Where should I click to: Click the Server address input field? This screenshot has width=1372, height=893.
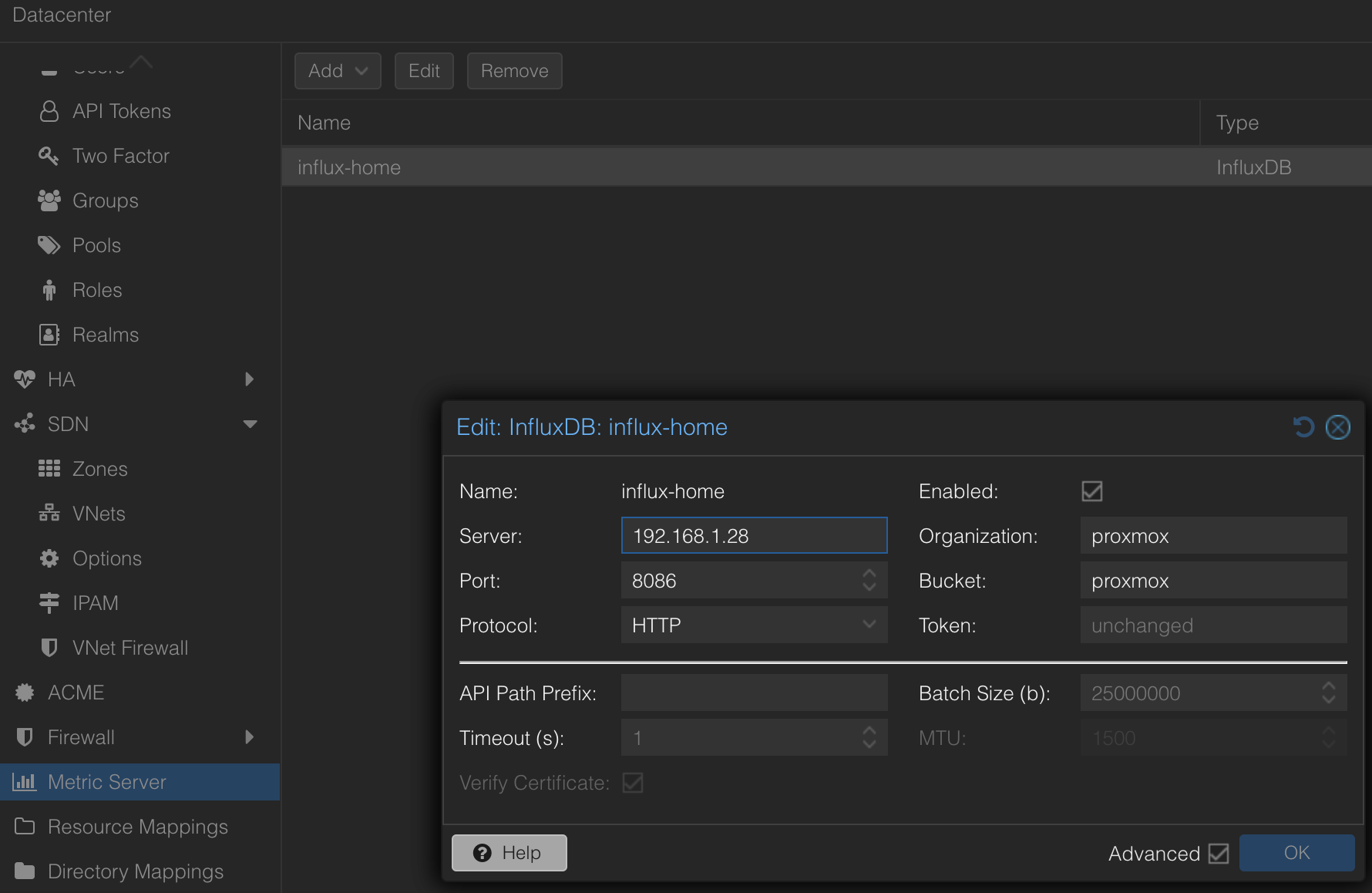pyautogui.click(x=754, y=535)
